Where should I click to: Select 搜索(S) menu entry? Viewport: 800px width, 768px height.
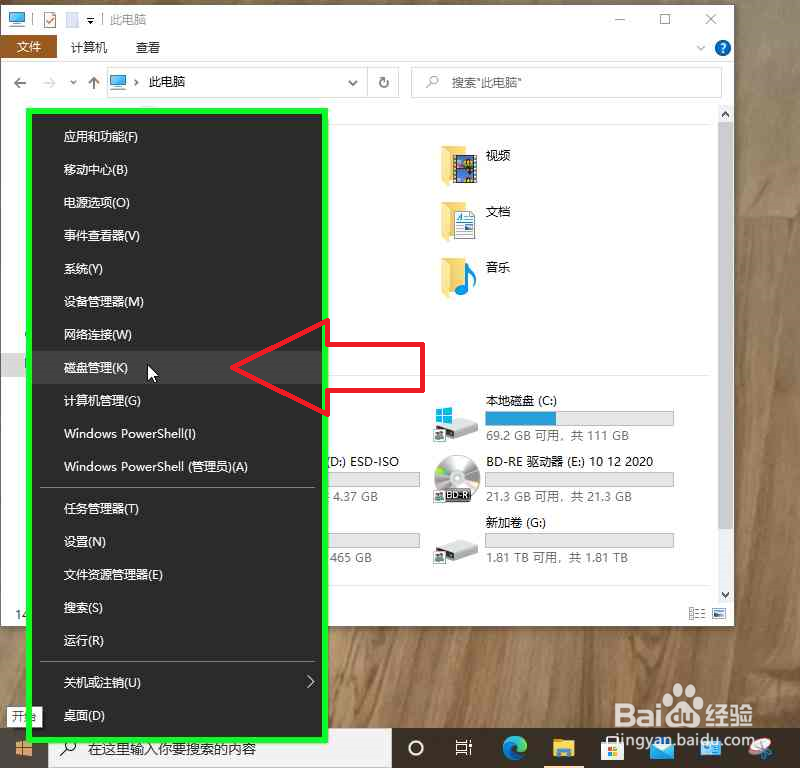177,608
